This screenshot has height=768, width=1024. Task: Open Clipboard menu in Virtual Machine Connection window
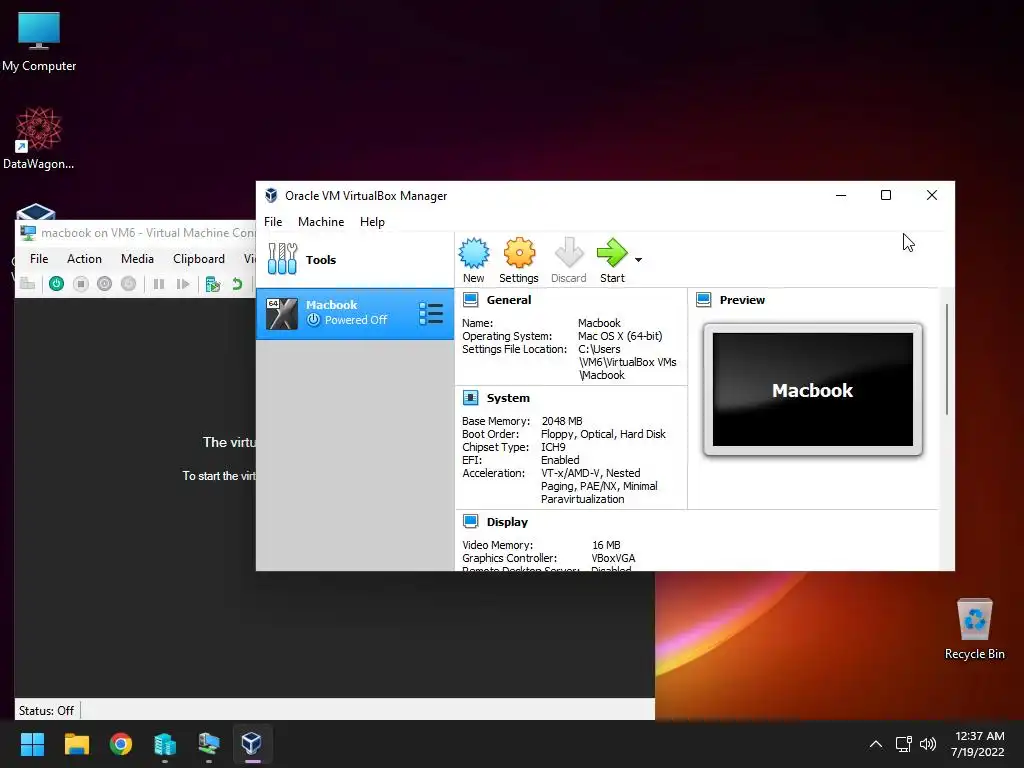199,259
